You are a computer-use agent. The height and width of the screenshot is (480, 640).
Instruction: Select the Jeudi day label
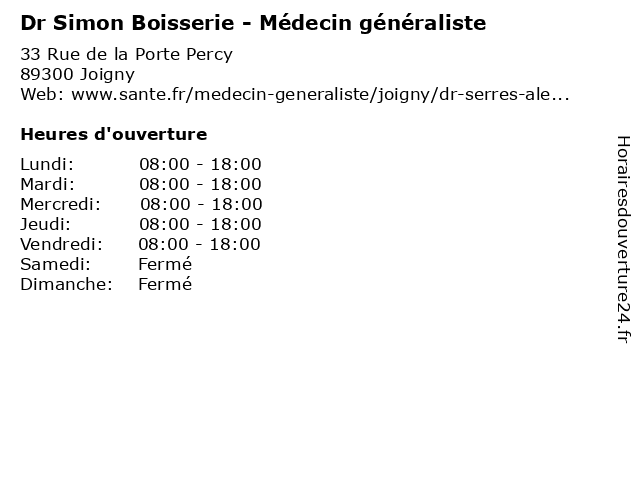pyautogui.click(x=45, y=224)
